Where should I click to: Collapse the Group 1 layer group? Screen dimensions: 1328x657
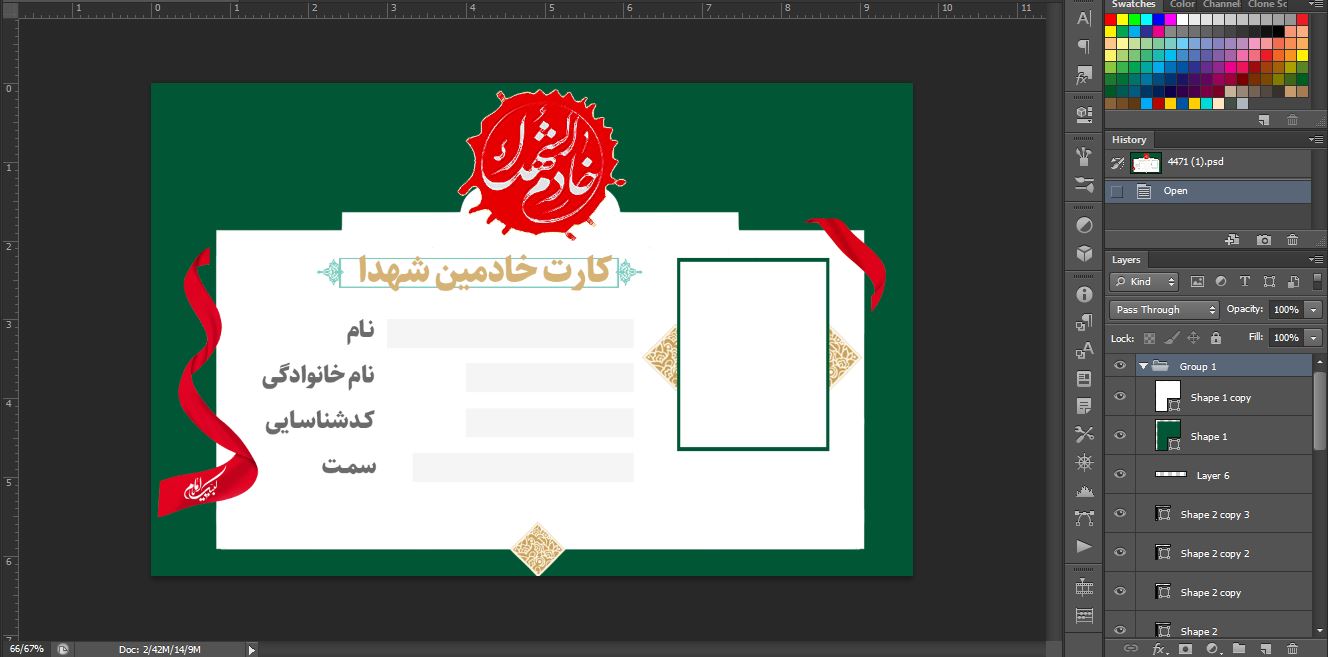[x=1143, y=366]
